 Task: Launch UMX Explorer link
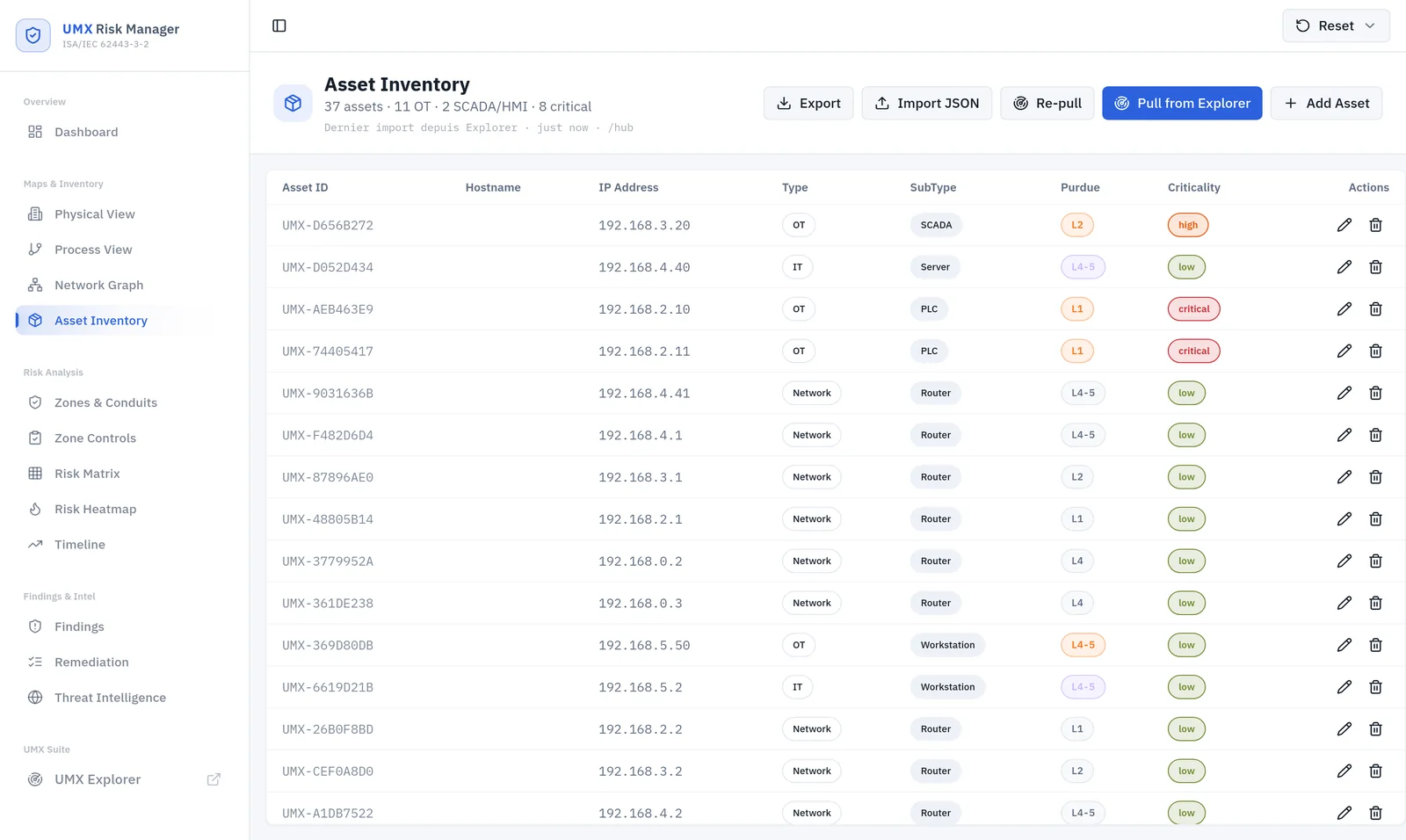[98, 779]
